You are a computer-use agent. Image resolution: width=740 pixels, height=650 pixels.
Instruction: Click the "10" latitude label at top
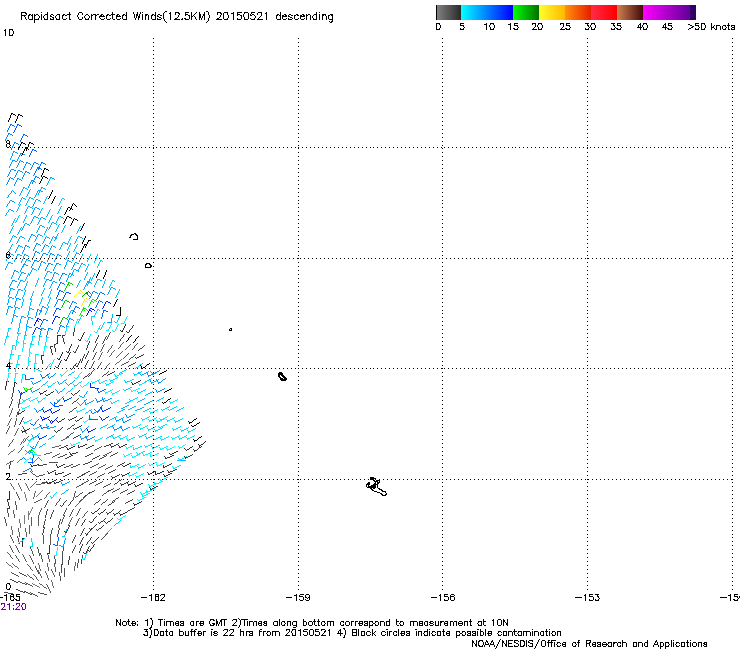point(8,33)
